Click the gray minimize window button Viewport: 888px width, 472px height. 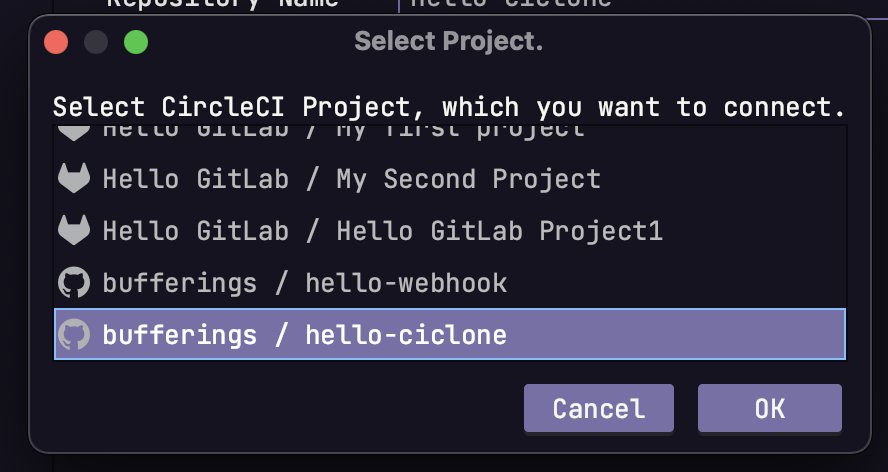pos(96,42)
